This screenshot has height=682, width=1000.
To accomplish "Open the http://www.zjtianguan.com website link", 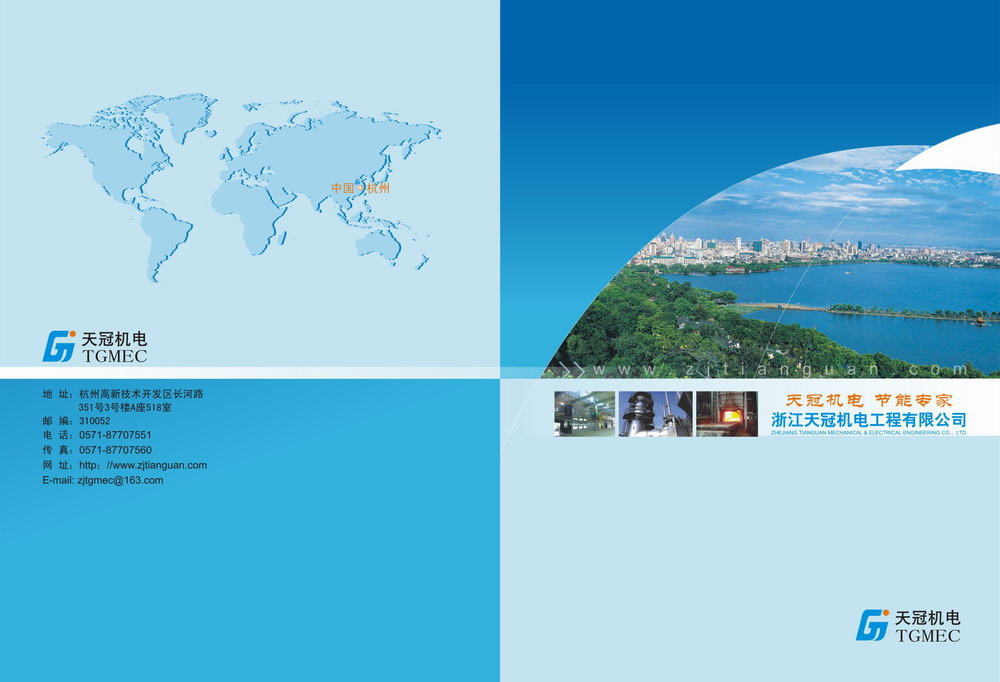I will [143, 465].
